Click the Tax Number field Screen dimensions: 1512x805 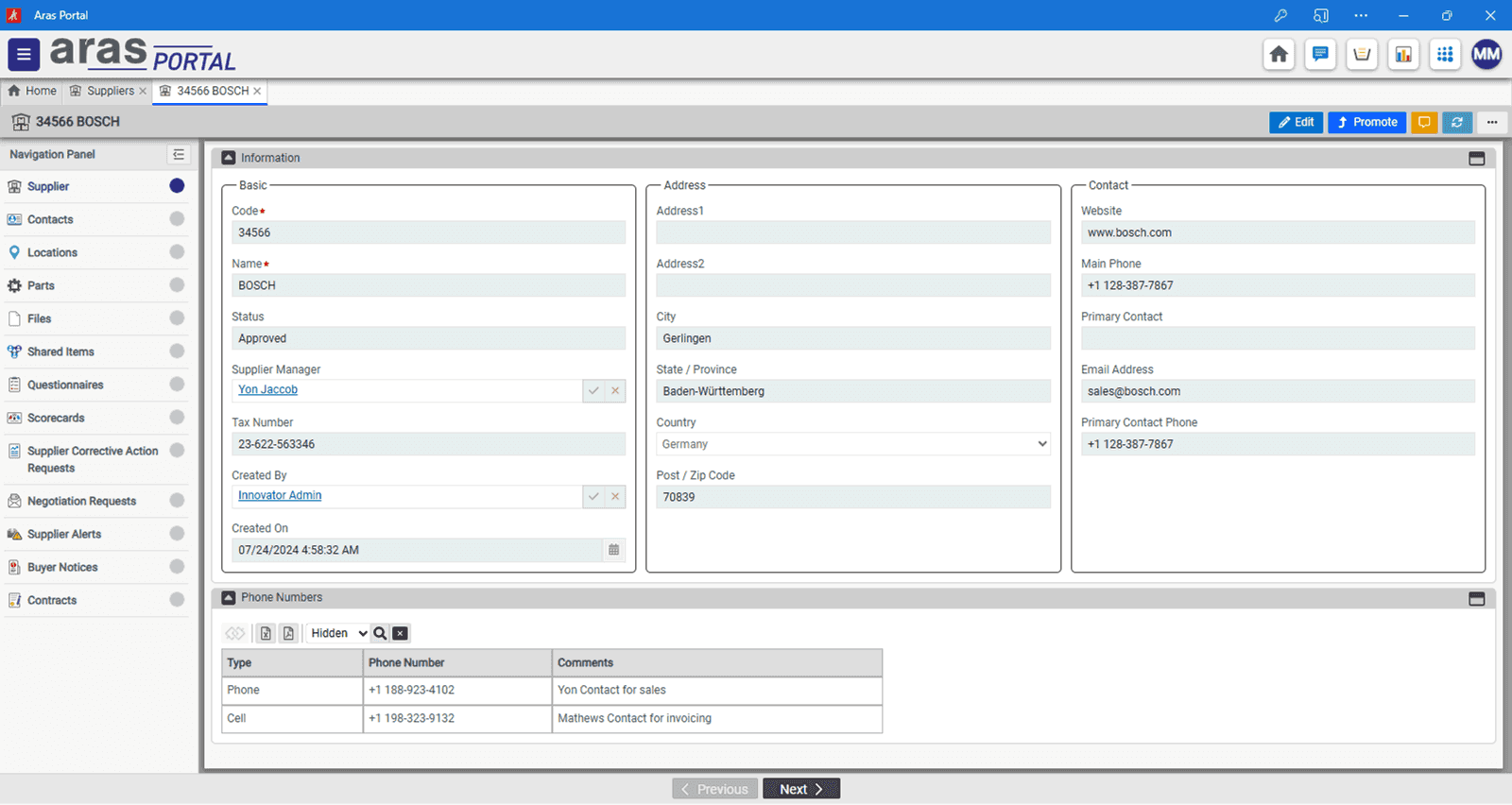coord(428,444)
